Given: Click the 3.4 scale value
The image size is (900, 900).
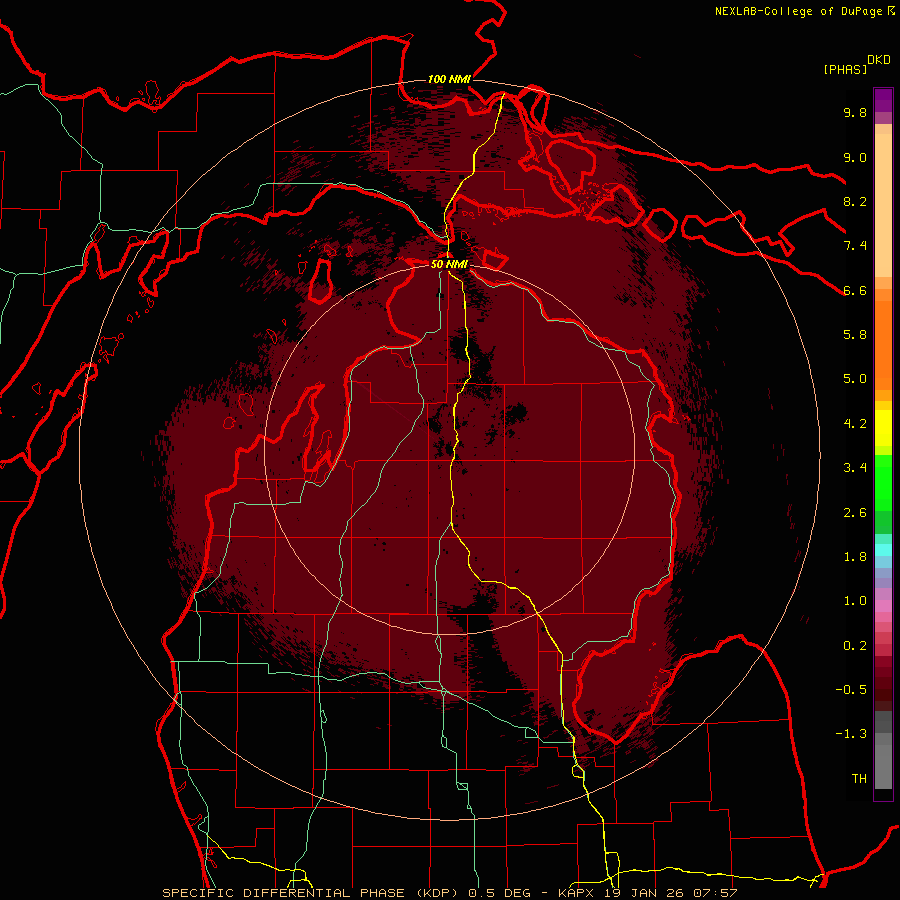Looking at the screenshot, I should coord(855,468).
